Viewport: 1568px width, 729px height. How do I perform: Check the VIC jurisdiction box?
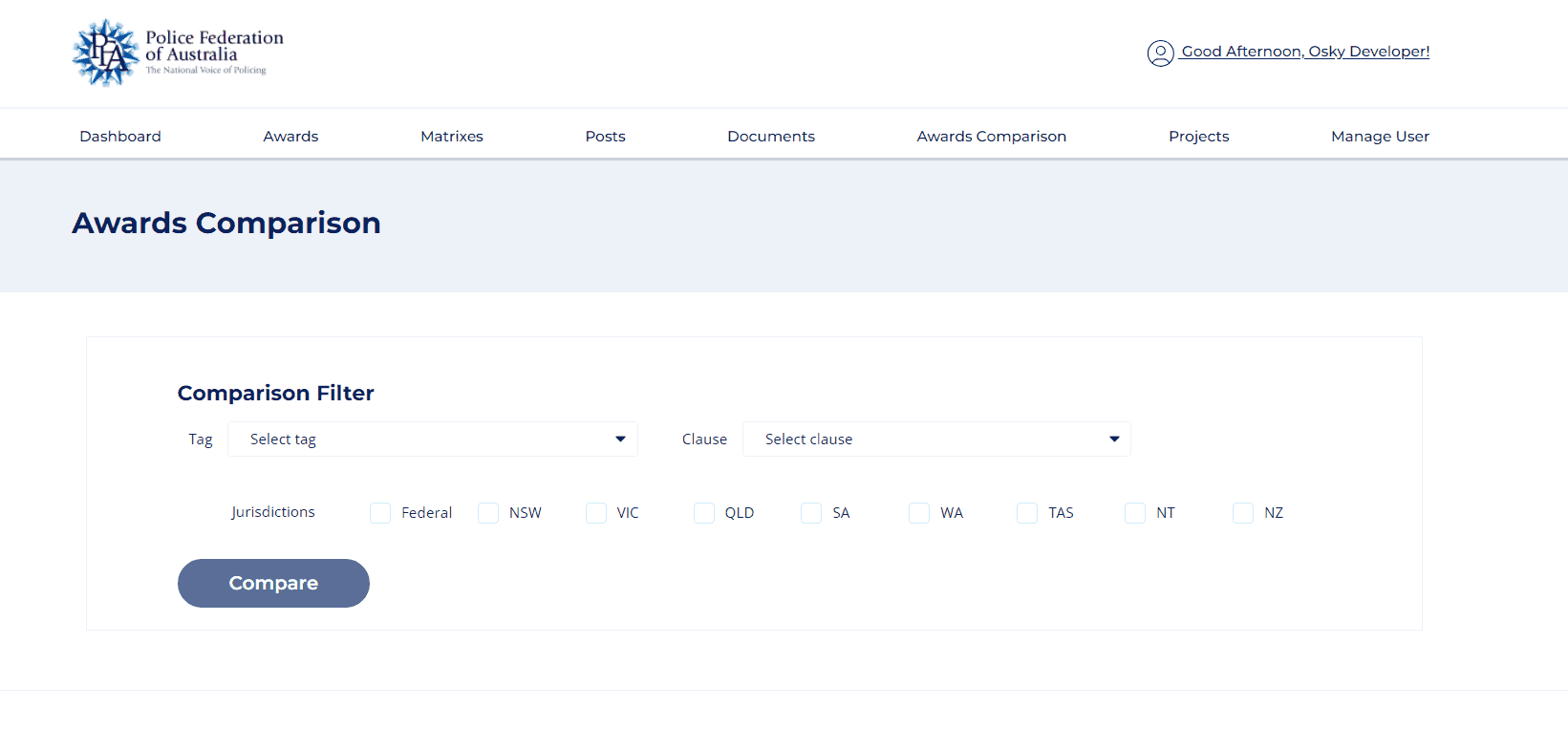596,513
